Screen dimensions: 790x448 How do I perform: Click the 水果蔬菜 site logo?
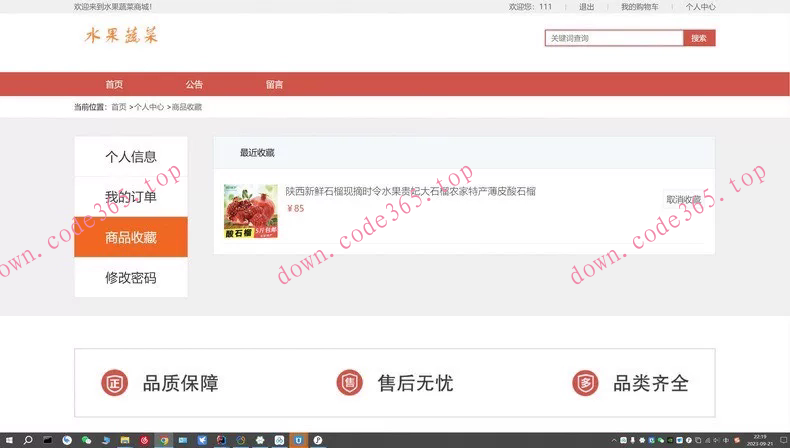tap(121, 35)
